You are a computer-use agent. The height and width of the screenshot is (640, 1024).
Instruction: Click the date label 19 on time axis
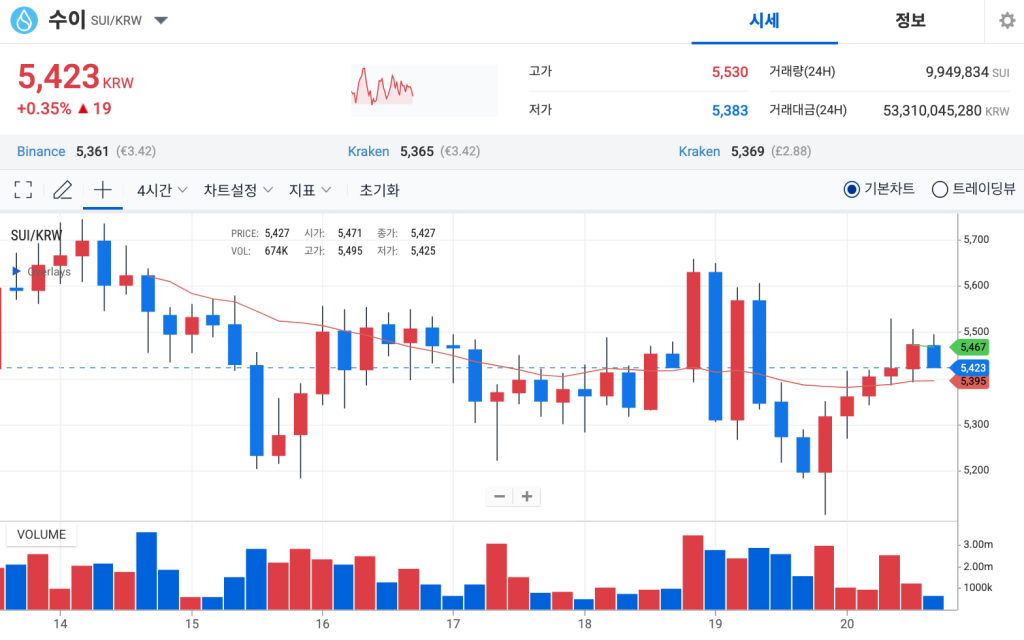(715, 624)
